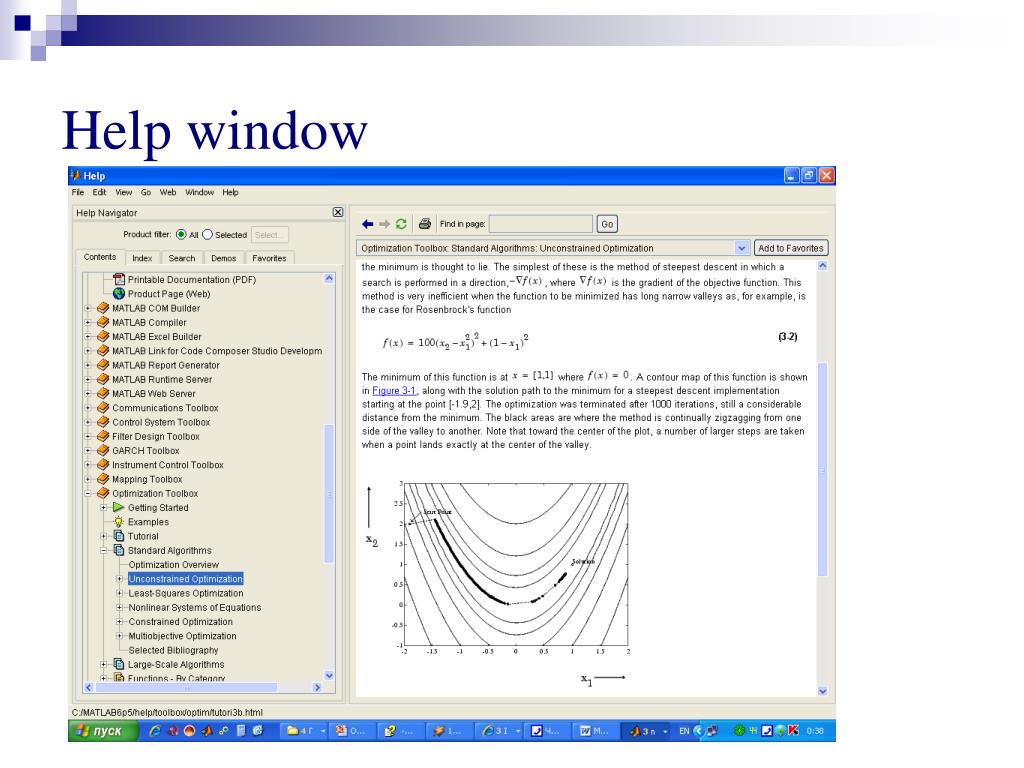
Task: Click the content pane scroll down arrow
Action: (823, 691)
